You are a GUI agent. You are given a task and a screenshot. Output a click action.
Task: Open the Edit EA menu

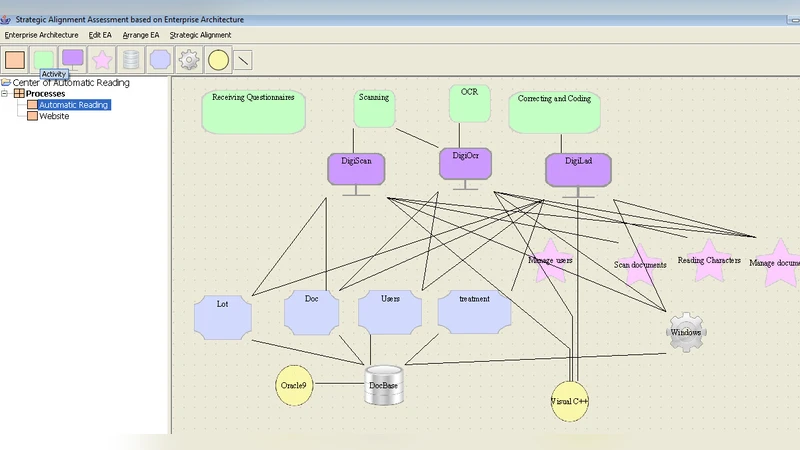point(100,35)
